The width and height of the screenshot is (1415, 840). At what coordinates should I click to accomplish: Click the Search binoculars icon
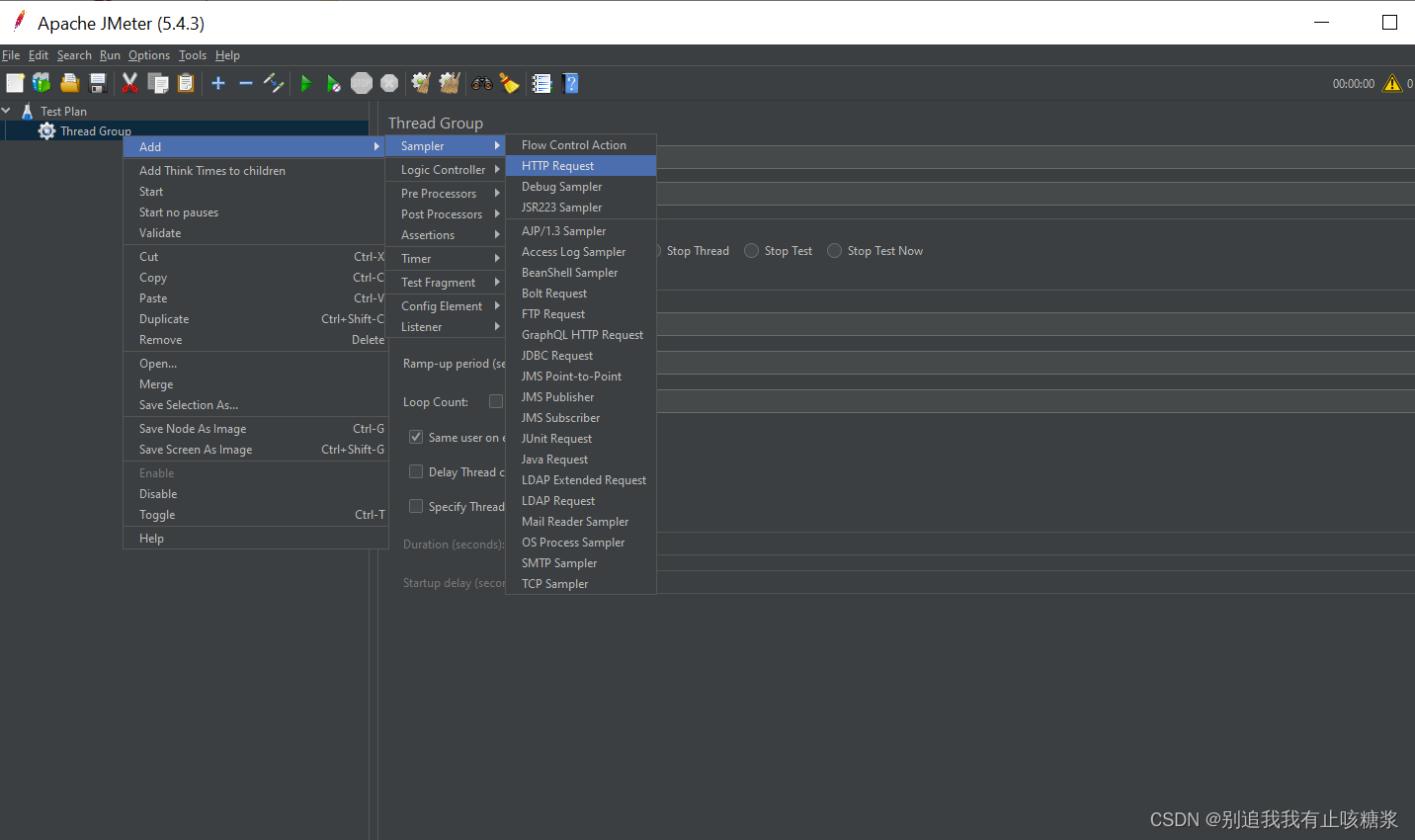pyautogui.click(x=482, y=83)
